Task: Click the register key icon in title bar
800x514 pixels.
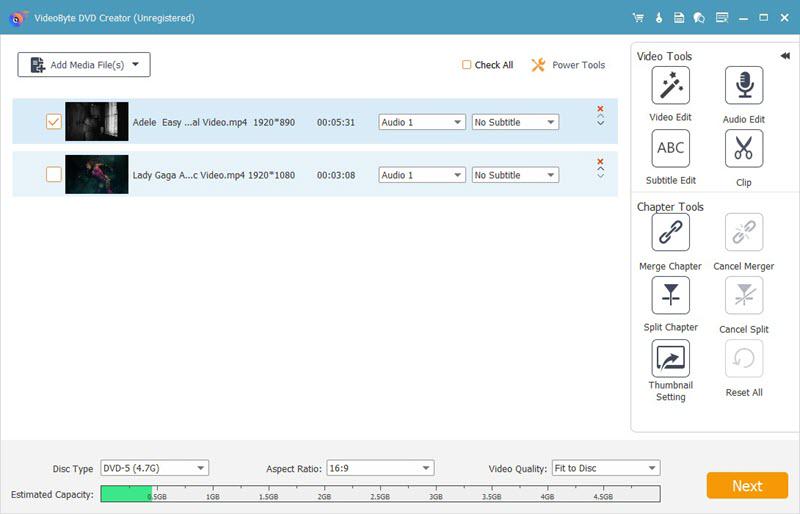Action: (x=659, y=18)
